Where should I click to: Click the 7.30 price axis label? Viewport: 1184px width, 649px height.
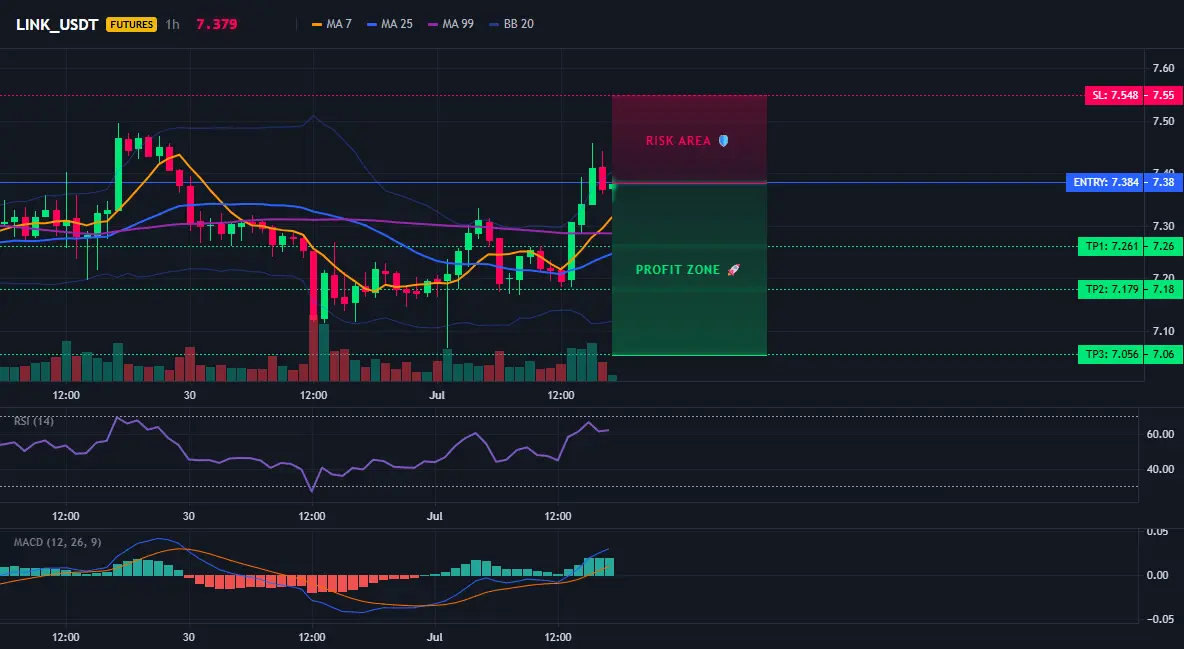[1163, 226]
